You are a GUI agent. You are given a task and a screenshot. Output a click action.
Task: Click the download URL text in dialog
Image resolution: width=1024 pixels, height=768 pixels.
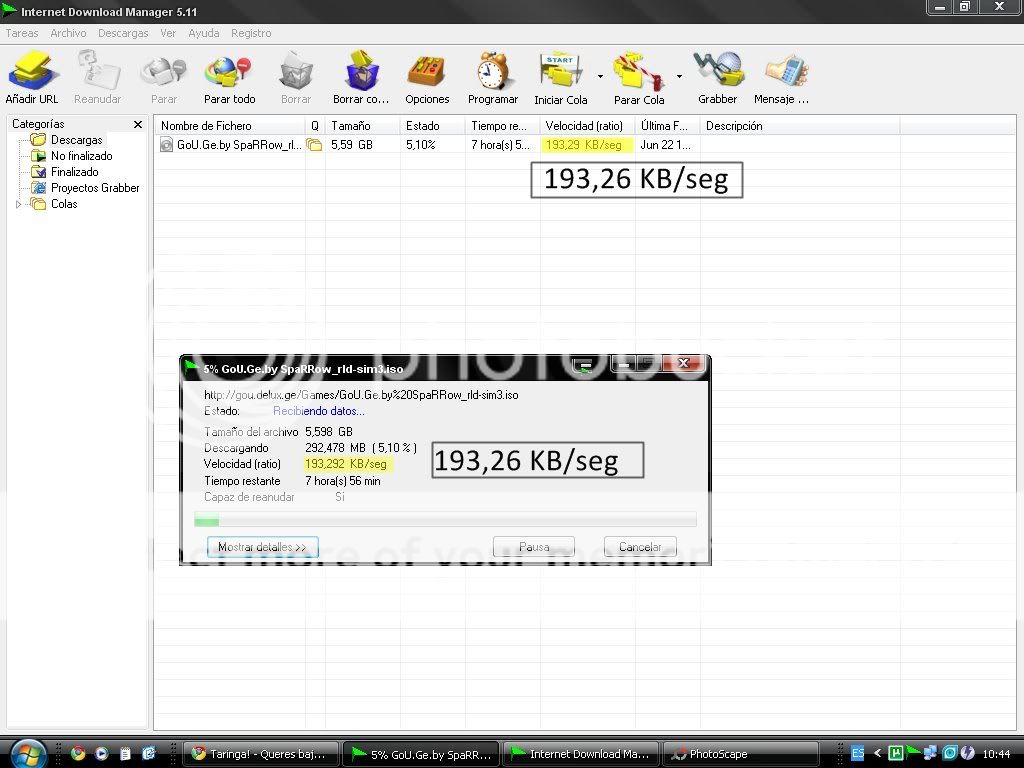pyautogui.click(x=361, y=395)
